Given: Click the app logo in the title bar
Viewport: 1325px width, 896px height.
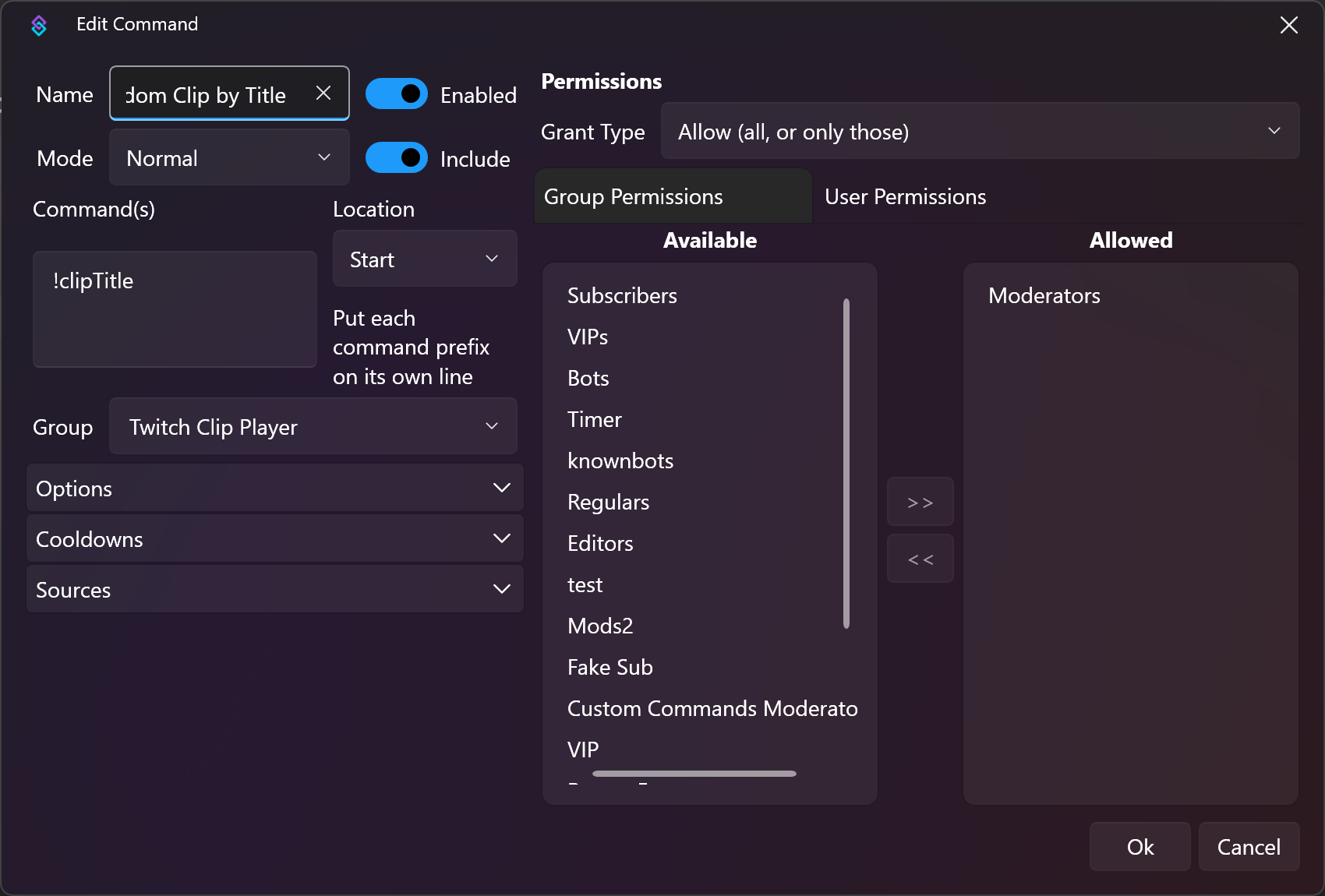Looking at the screenshot, I should point(39,25).
